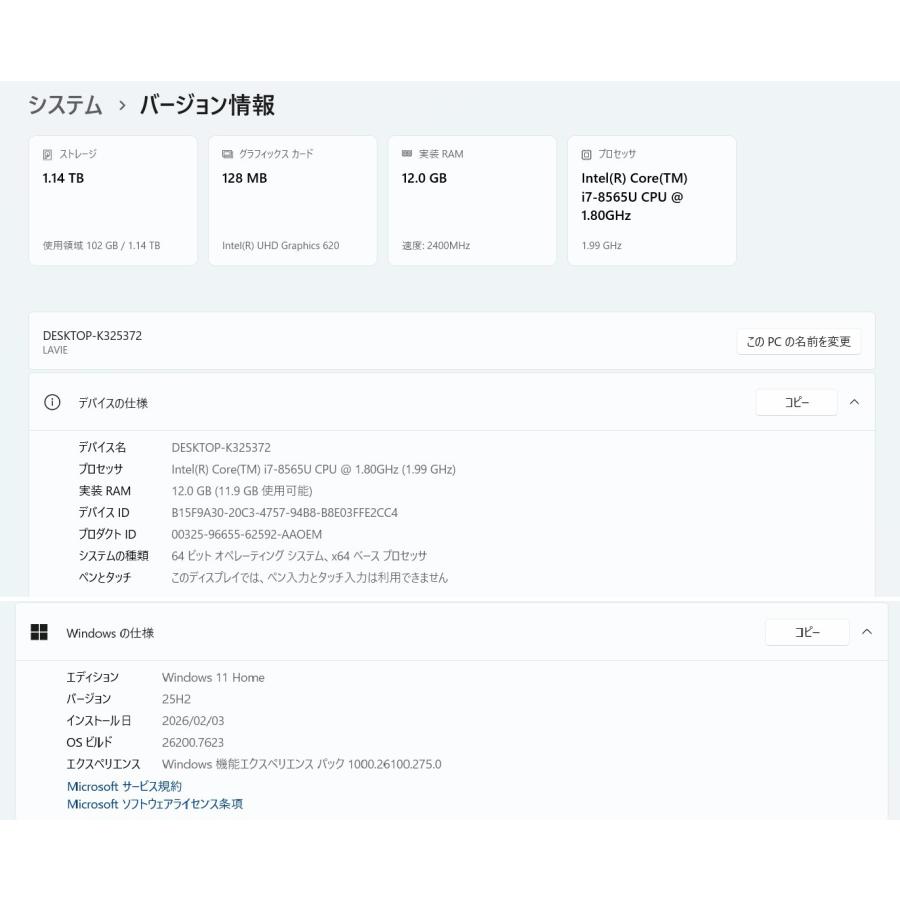Click the info icon beside デバイスの仕様

pyautogui.click(x=52, y=402)
